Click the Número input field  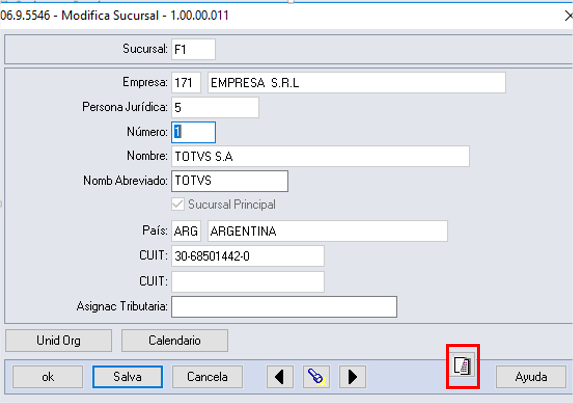pos(193,132)
